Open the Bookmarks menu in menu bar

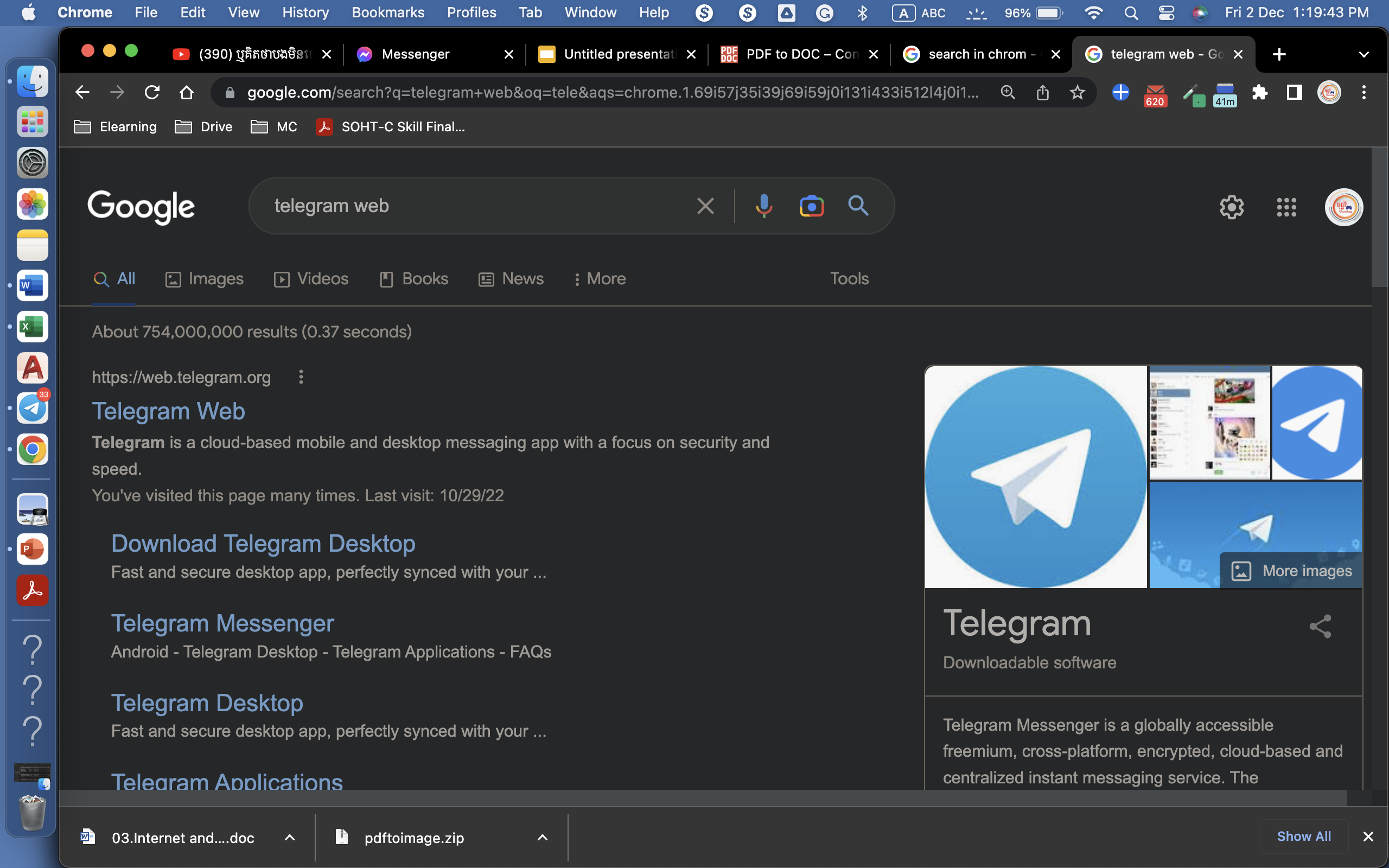point(388,12)
